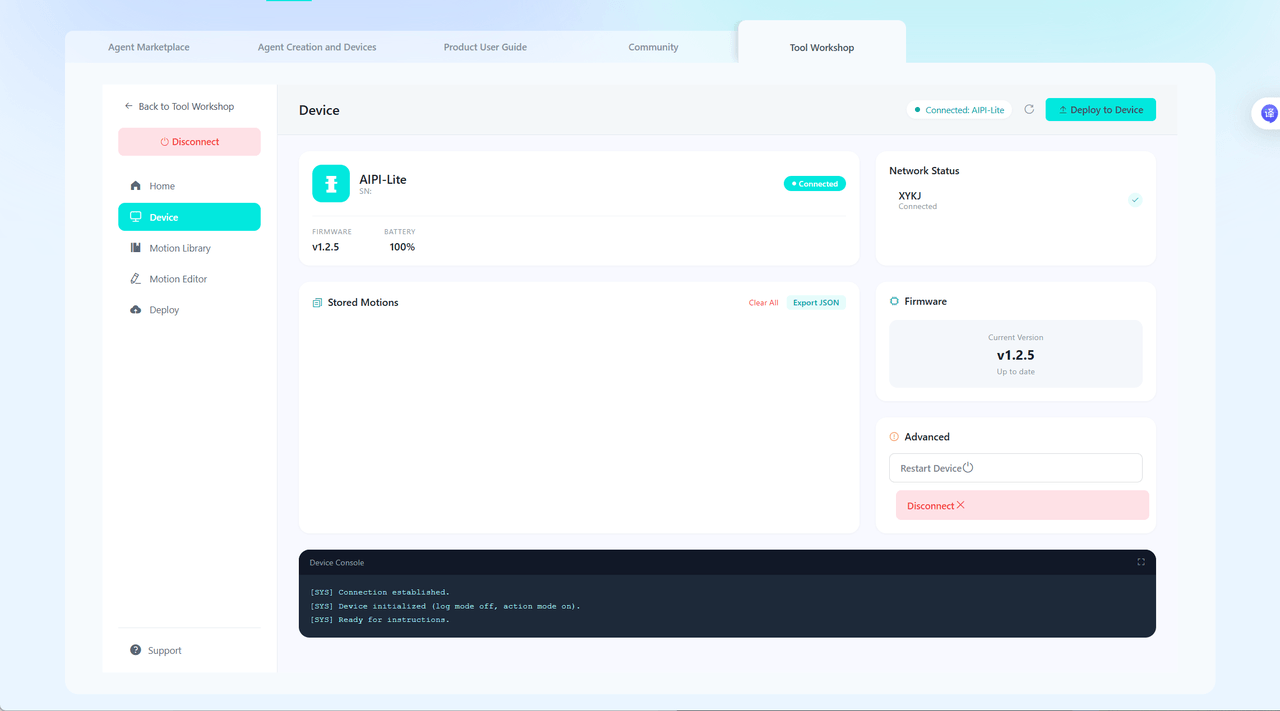Image resolution: width=1280 pixels, height=711 pixels.
Task: Click the XYKJ network entry
Action: click(x=1015, y=200)
